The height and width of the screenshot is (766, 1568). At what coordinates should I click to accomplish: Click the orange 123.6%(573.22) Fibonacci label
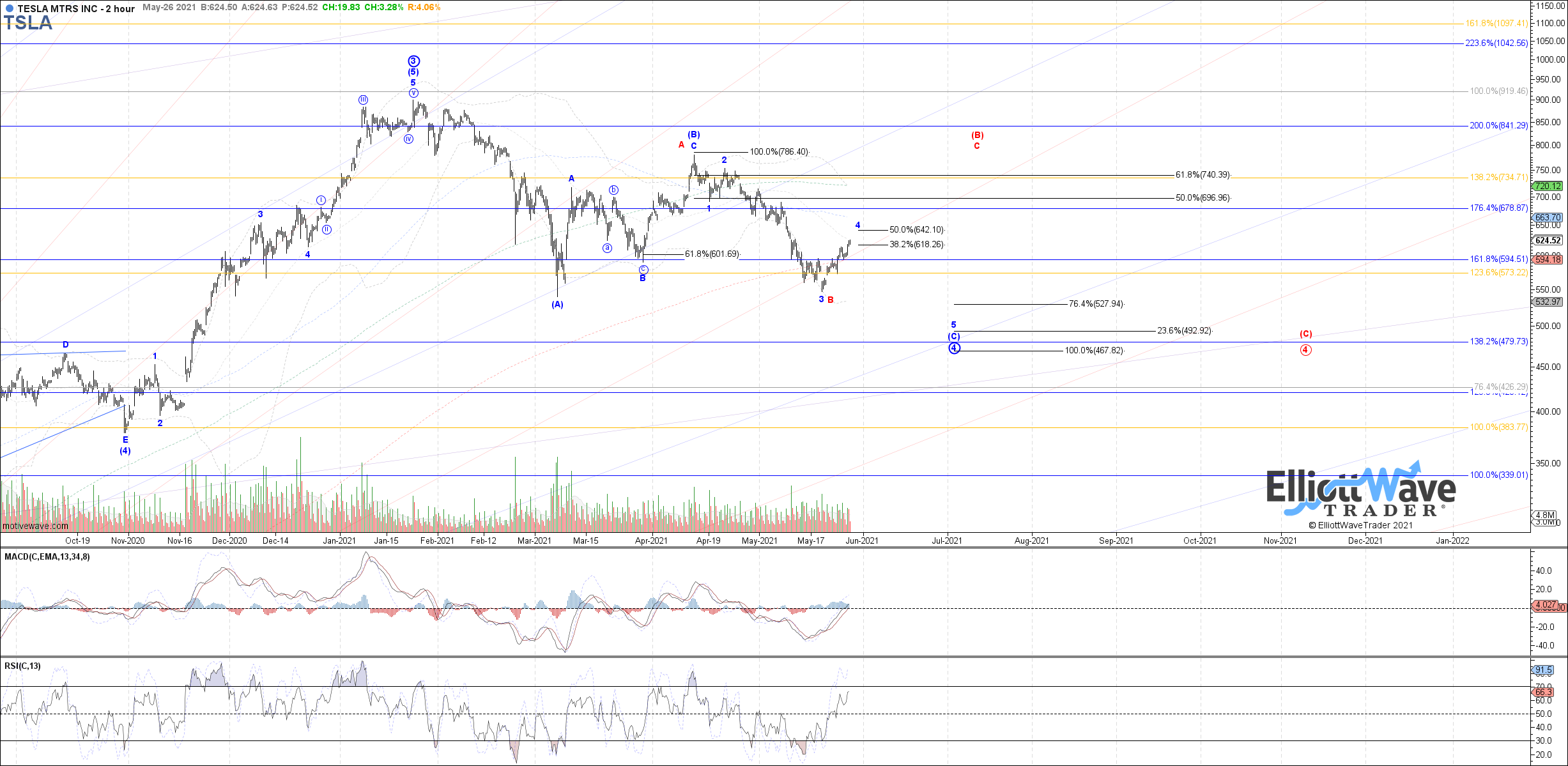point(1499,273)
